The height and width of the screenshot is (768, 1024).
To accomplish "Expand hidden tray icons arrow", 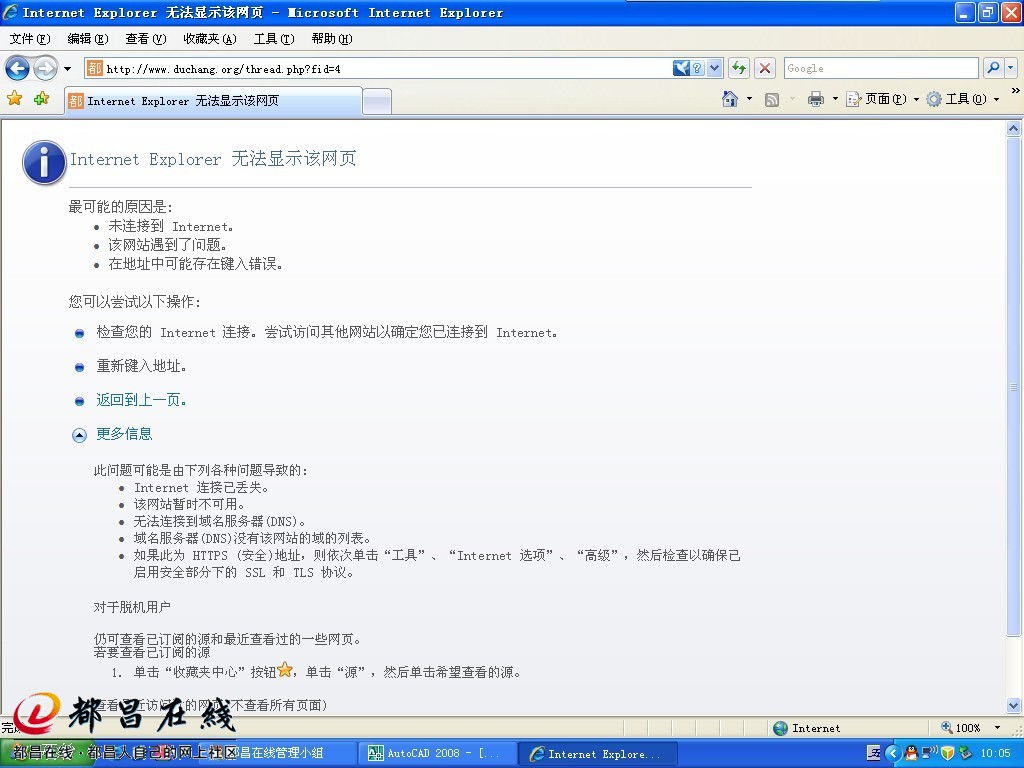I will (x=892, y=753).
